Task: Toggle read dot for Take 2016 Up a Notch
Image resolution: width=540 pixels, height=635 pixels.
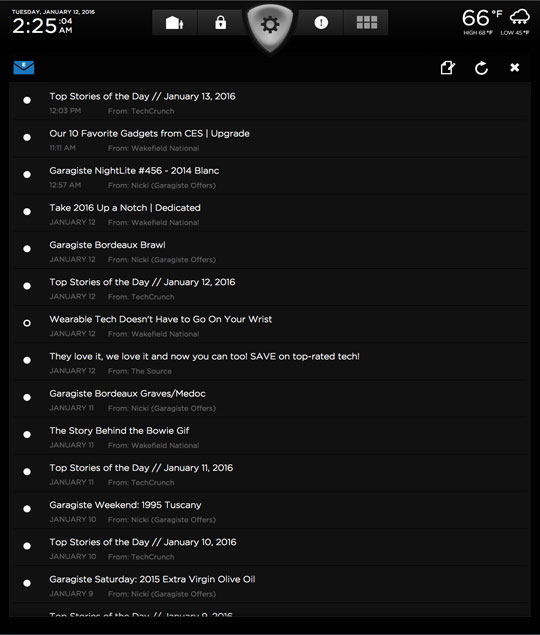Action: 27,211
